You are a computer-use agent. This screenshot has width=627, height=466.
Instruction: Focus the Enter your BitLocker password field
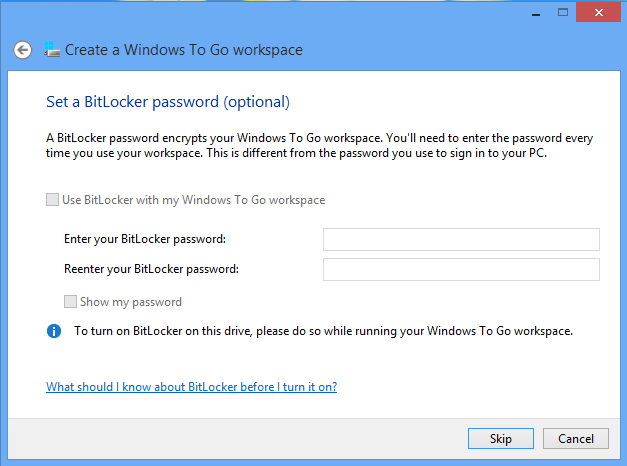click(460, 239)
